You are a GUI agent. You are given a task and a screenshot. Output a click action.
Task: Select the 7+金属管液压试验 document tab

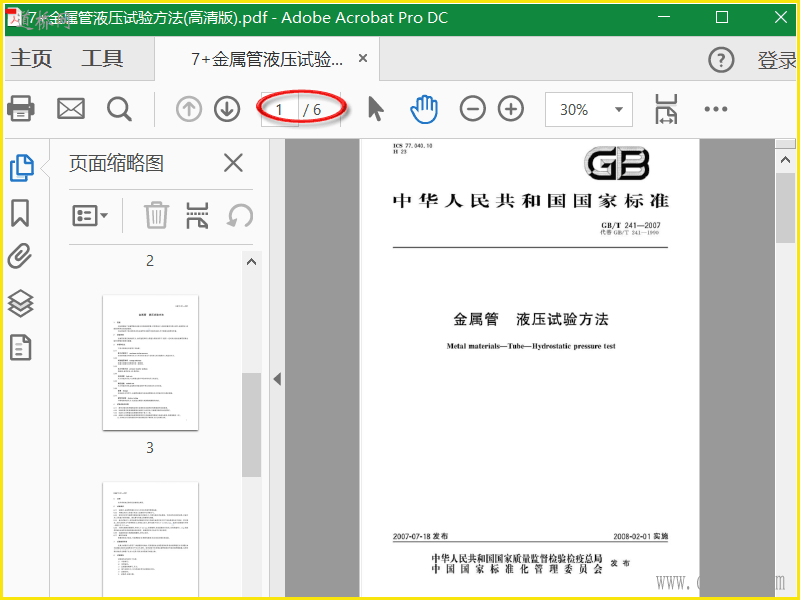pos(267,59)
